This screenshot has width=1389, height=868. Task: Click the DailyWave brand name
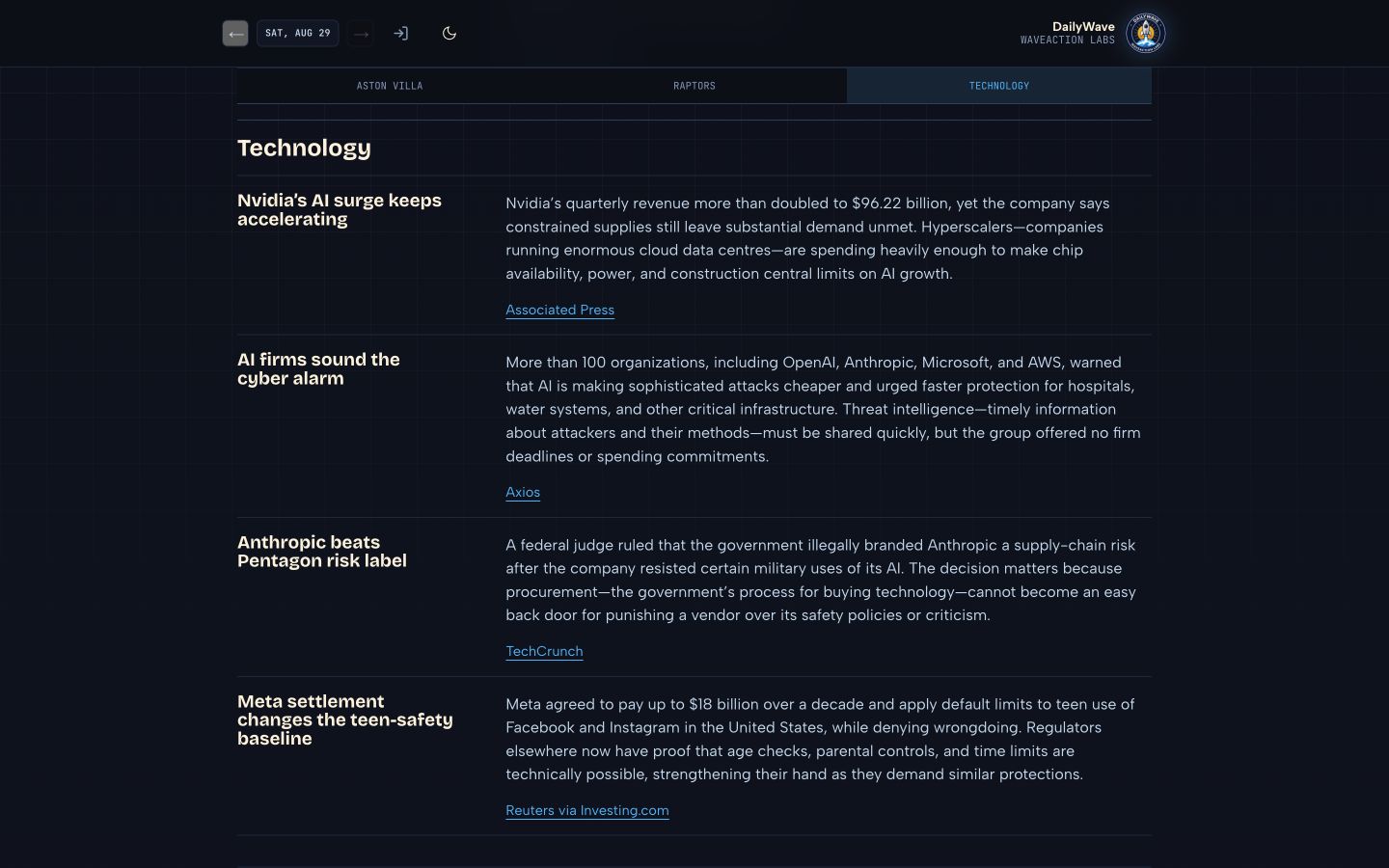click(x=1083, y=27)
